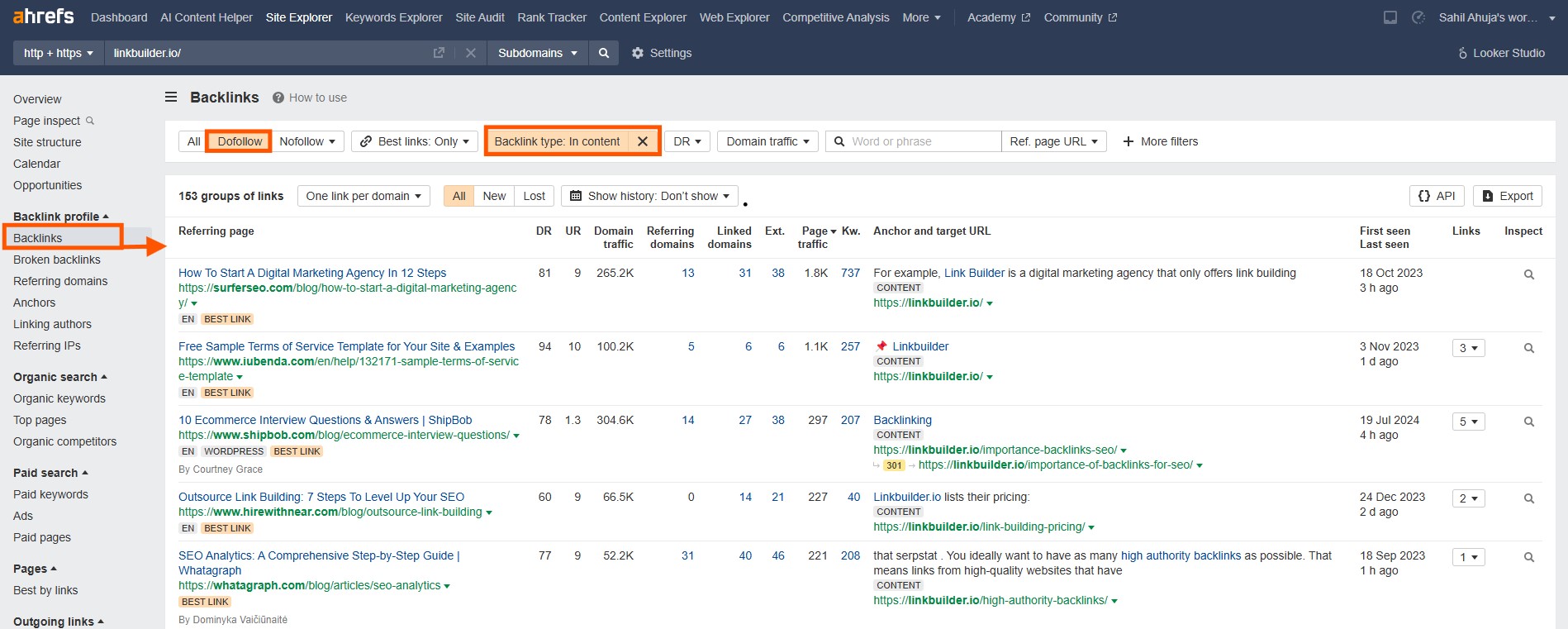This screenshot has width=1568, height=629.
Task: Remove the Backlink type filter
Action: (x=643, y=141)
